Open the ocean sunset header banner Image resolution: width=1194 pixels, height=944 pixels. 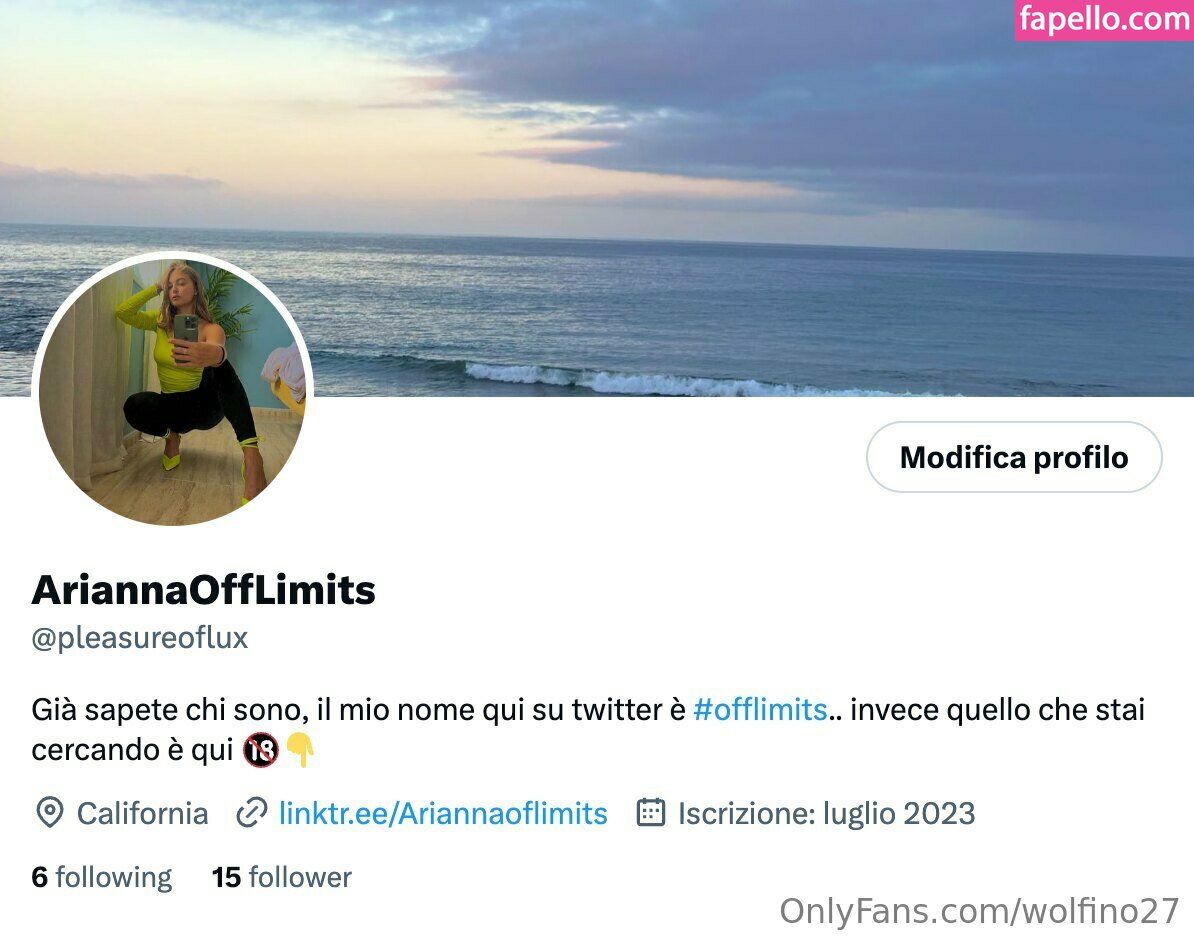pyautogui.click(x=597, y=198)
